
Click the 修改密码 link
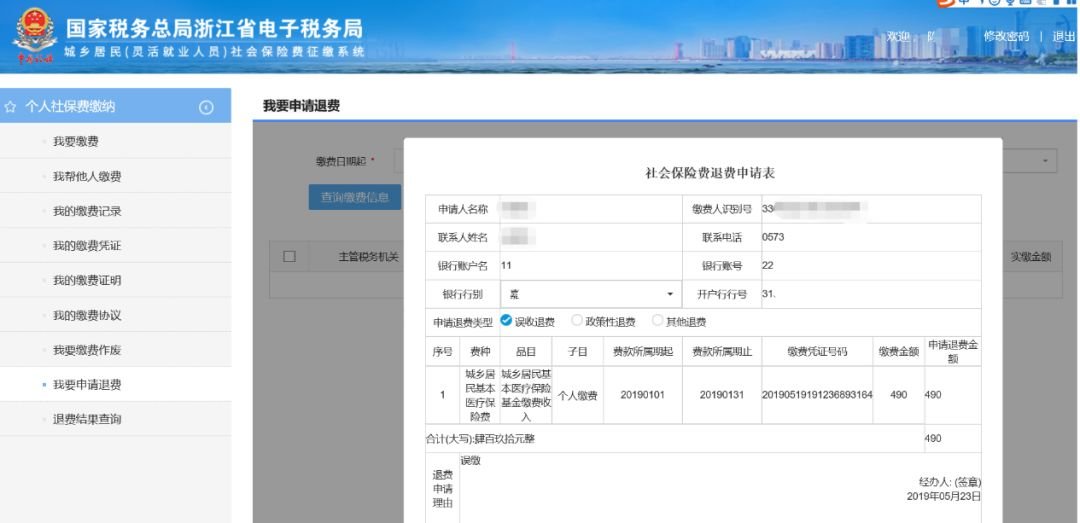point(1006,36)
